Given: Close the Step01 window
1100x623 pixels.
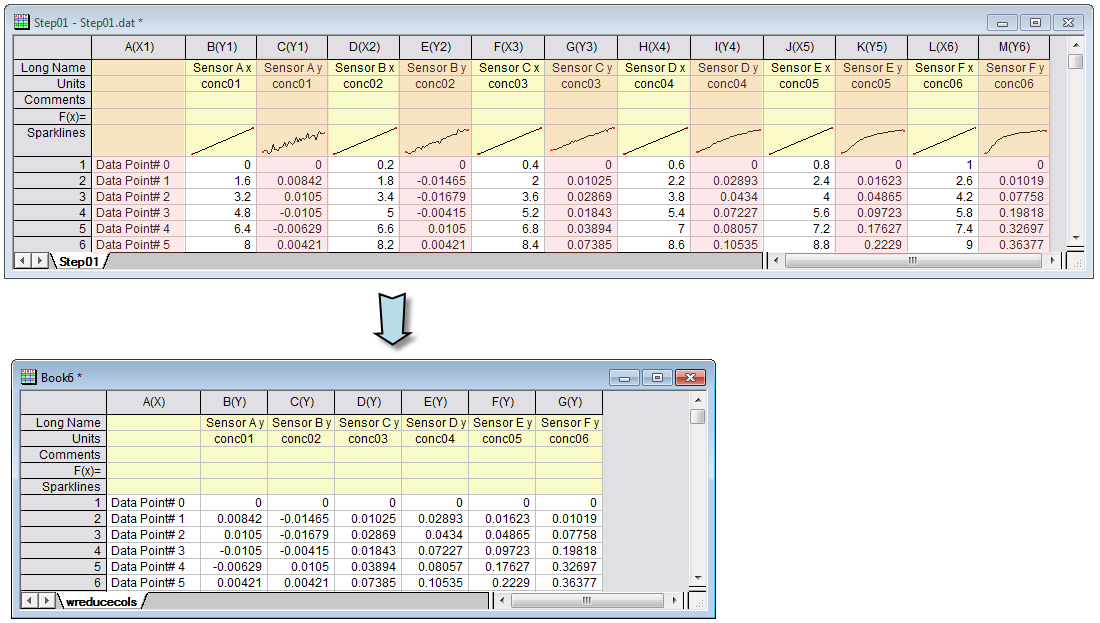Looking at the screenshot, I should pos(1068,22).
